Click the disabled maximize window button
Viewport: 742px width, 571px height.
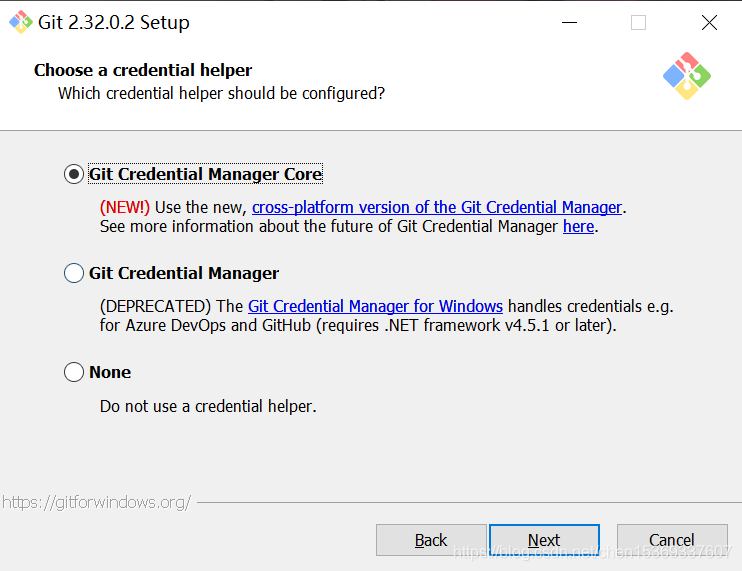tap(638, 22)
